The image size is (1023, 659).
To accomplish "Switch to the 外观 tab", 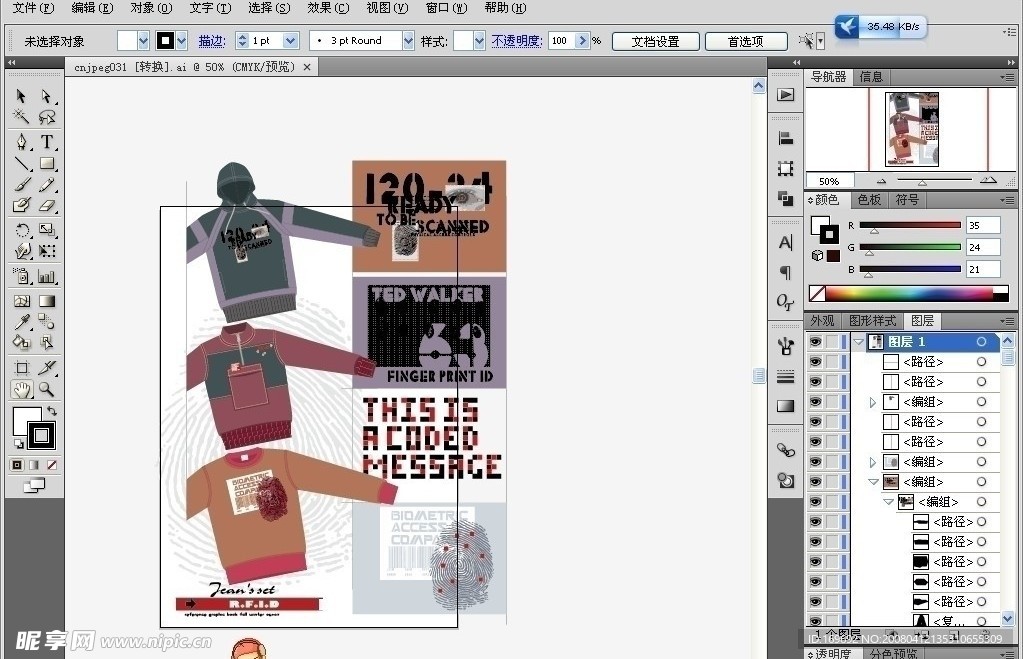I will pyautogui.click(x=823, y=320).
